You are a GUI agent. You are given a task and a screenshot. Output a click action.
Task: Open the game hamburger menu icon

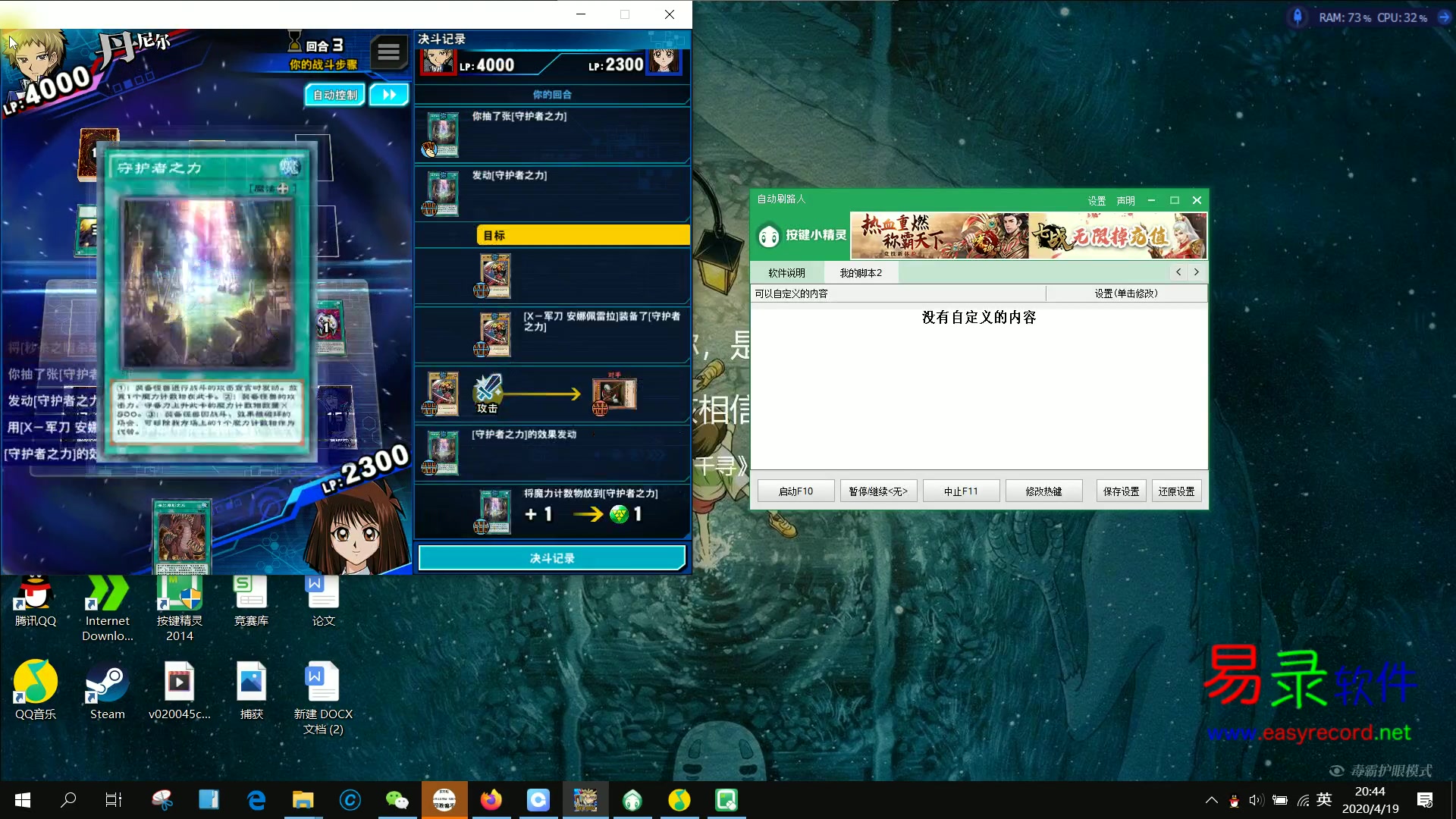pyautogui.click(x=388, y=52)
